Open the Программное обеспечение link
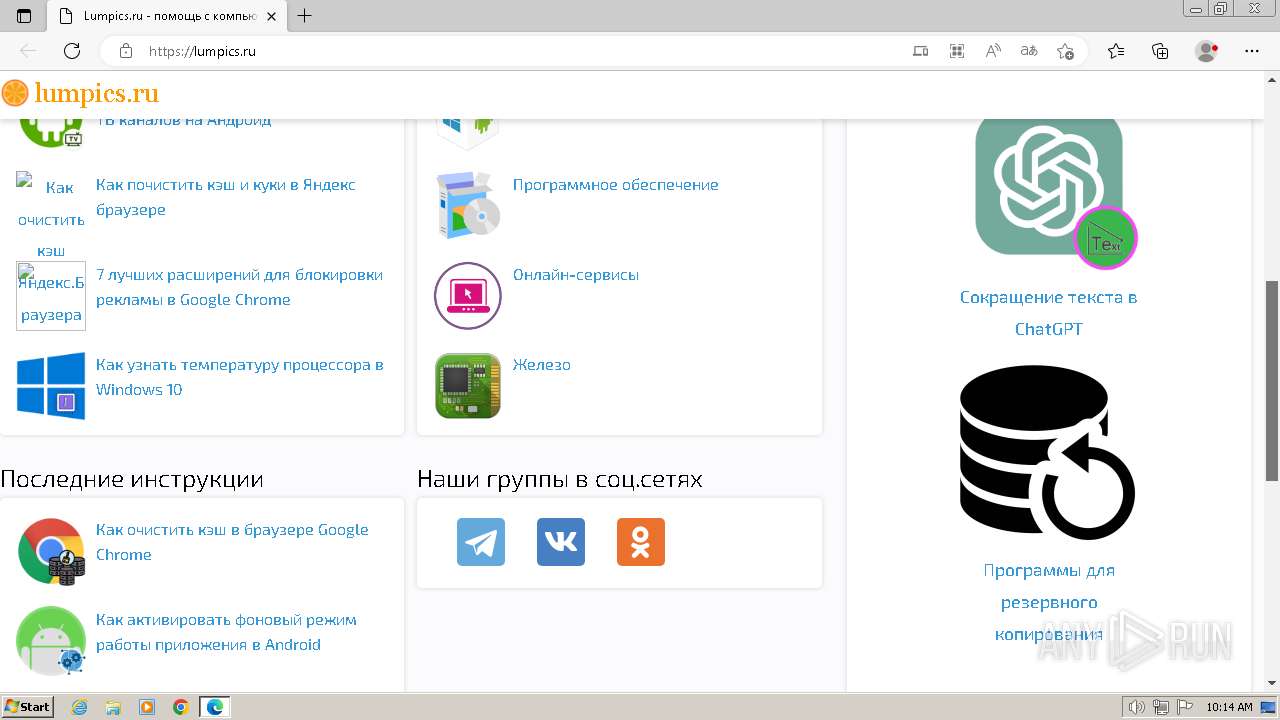The width and height of the screenshot is (1280, 720). (616, 185)
